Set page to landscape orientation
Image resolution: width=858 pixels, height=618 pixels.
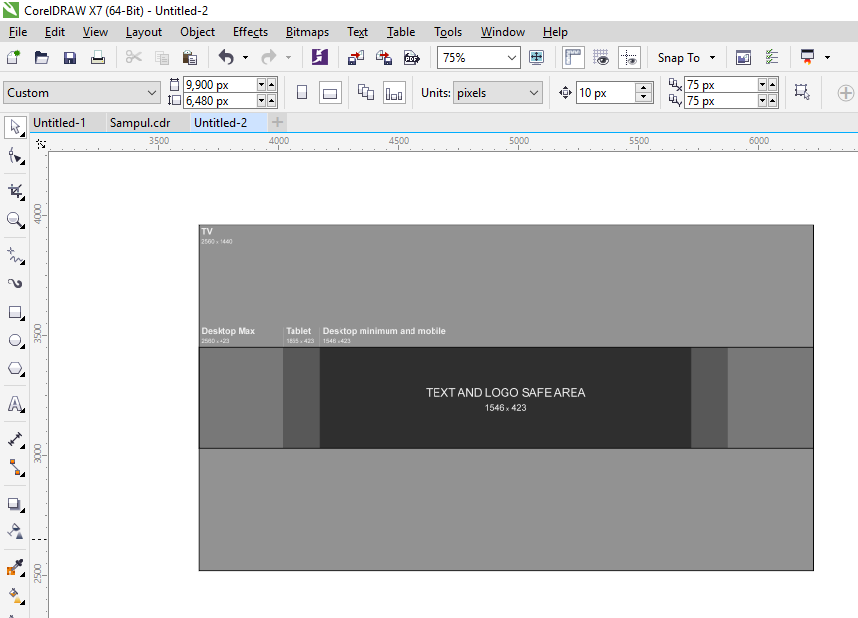tap(330, 93)
